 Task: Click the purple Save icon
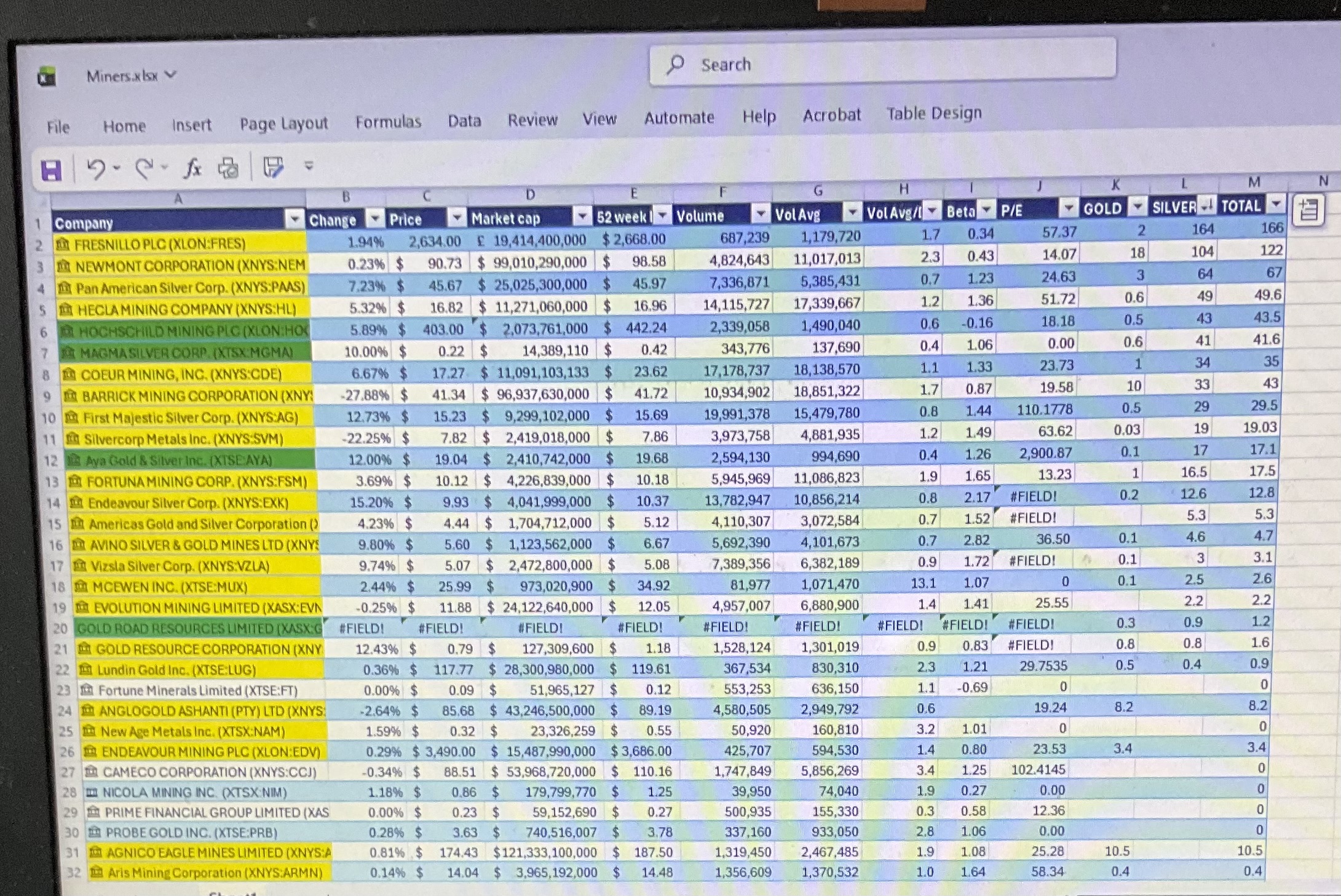click(51, 170)
